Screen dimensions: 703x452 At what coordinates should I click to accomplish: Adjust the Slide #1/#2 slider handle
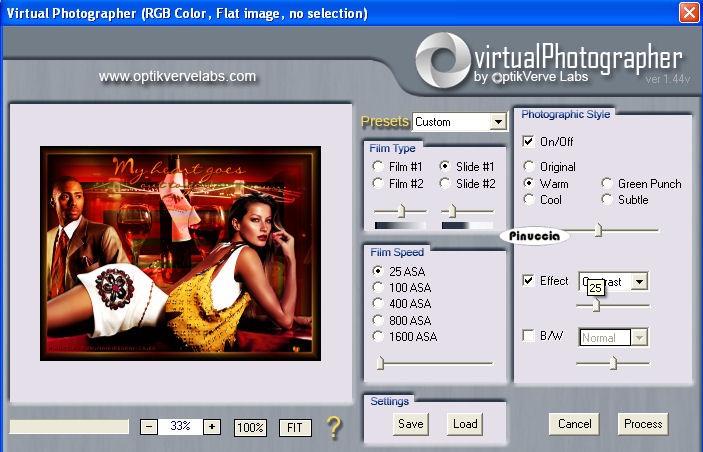(452, 210)
